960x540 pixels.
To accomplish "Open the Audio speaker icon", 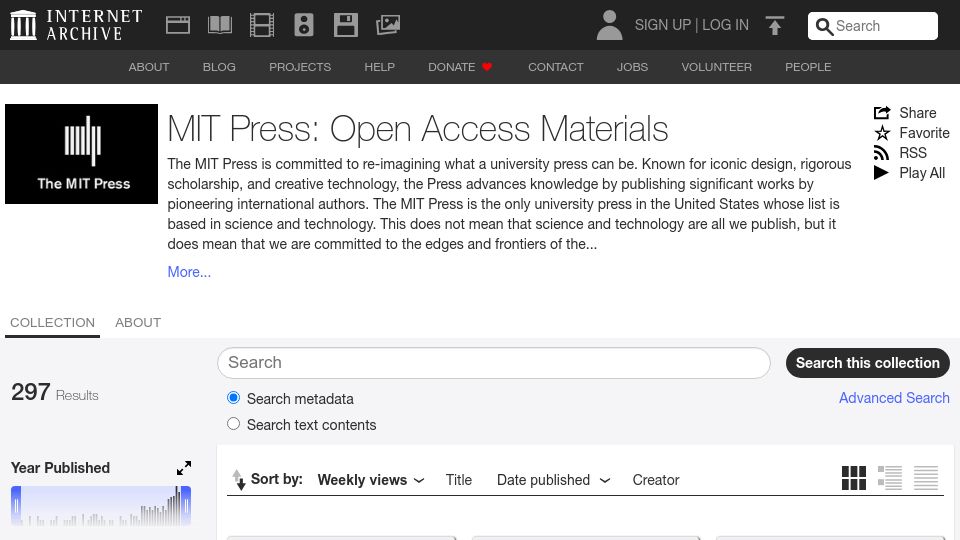I will tap(304, 25).
